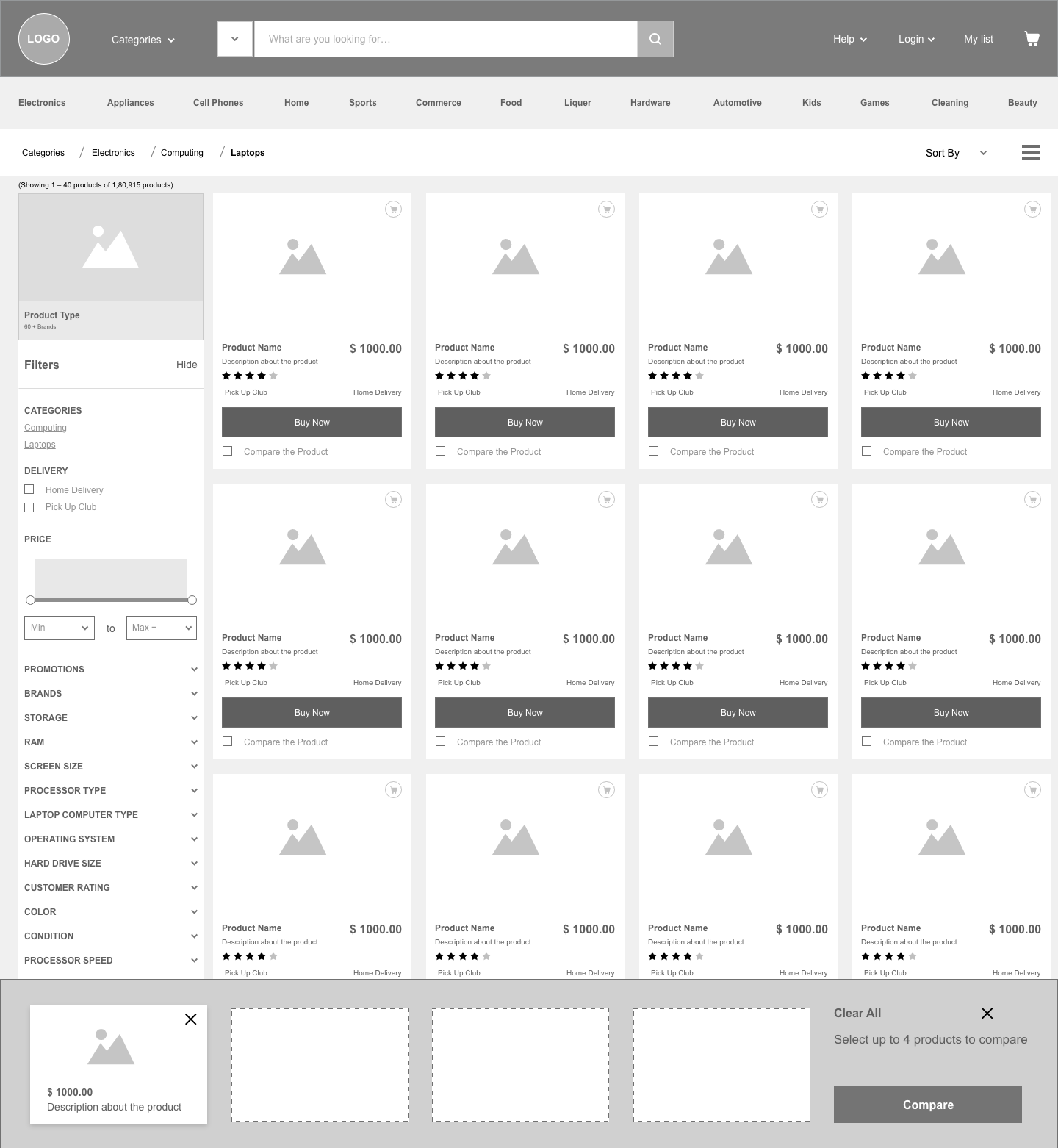
Task: Check Compare for first row, second product
Action: (x=441, y=451)
